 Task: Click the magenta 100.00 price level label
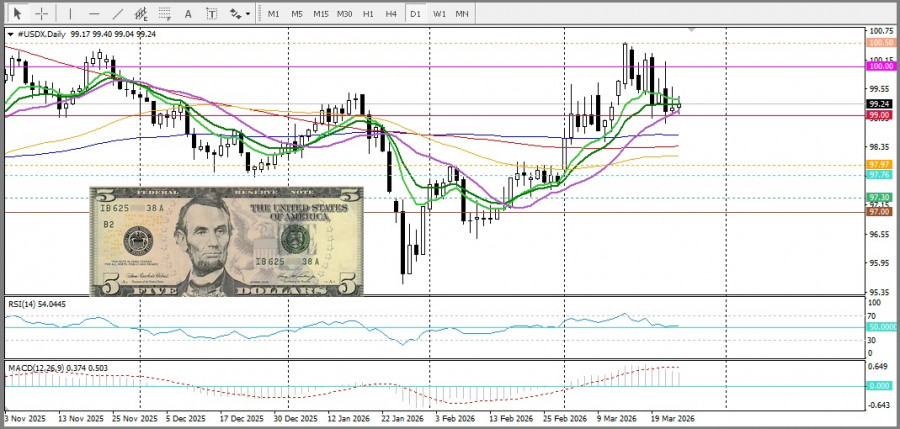pyautogui.click(x=880, y=66)
